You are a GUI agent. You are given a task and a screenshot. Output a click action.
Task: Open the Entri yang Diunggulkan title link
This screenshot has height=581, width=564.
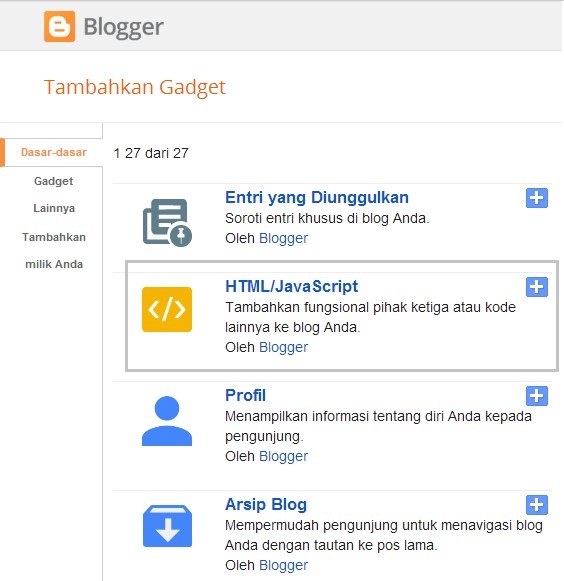(317, 197)
